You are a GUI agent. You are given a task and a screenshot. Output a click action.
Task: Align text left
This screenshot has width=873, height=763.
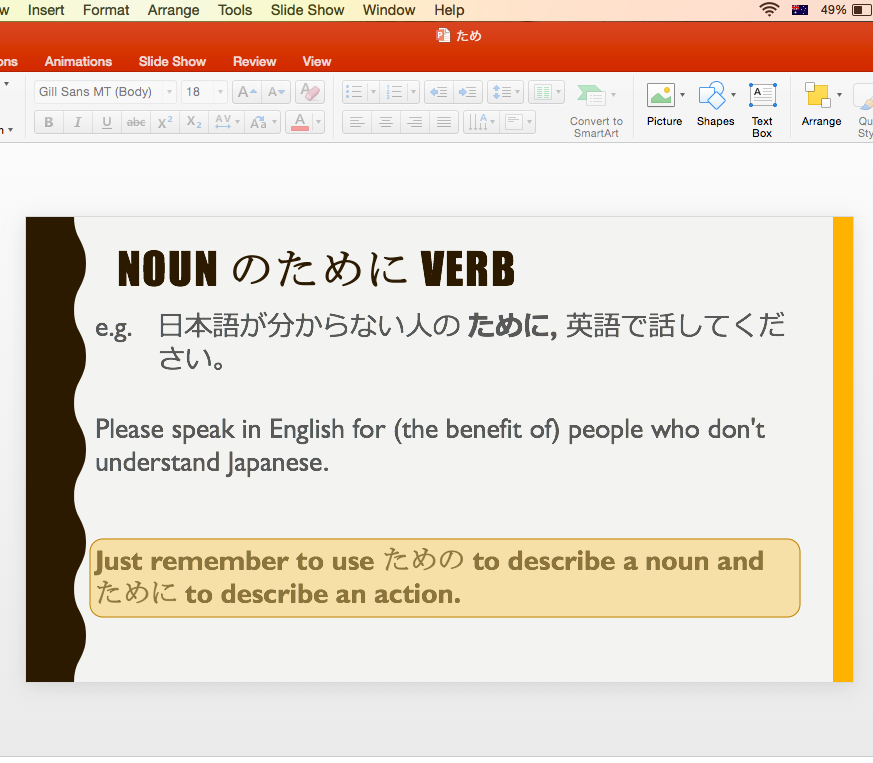(x=357, y=122)
